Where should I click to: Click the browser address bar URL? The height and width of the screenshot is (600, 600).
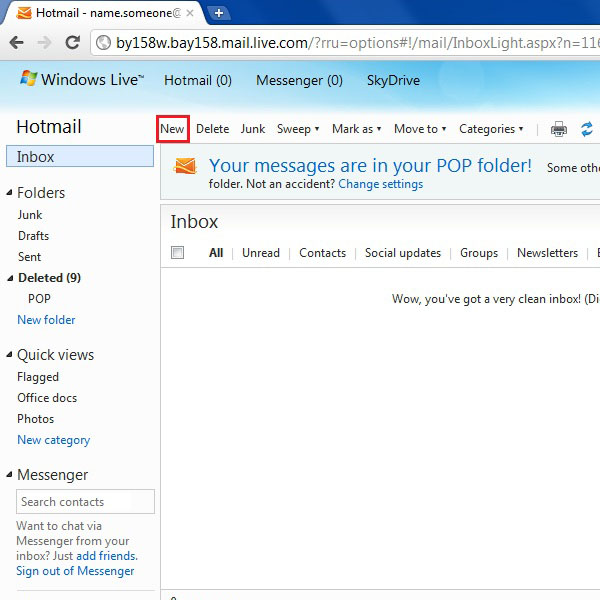[x=356, y=42]
